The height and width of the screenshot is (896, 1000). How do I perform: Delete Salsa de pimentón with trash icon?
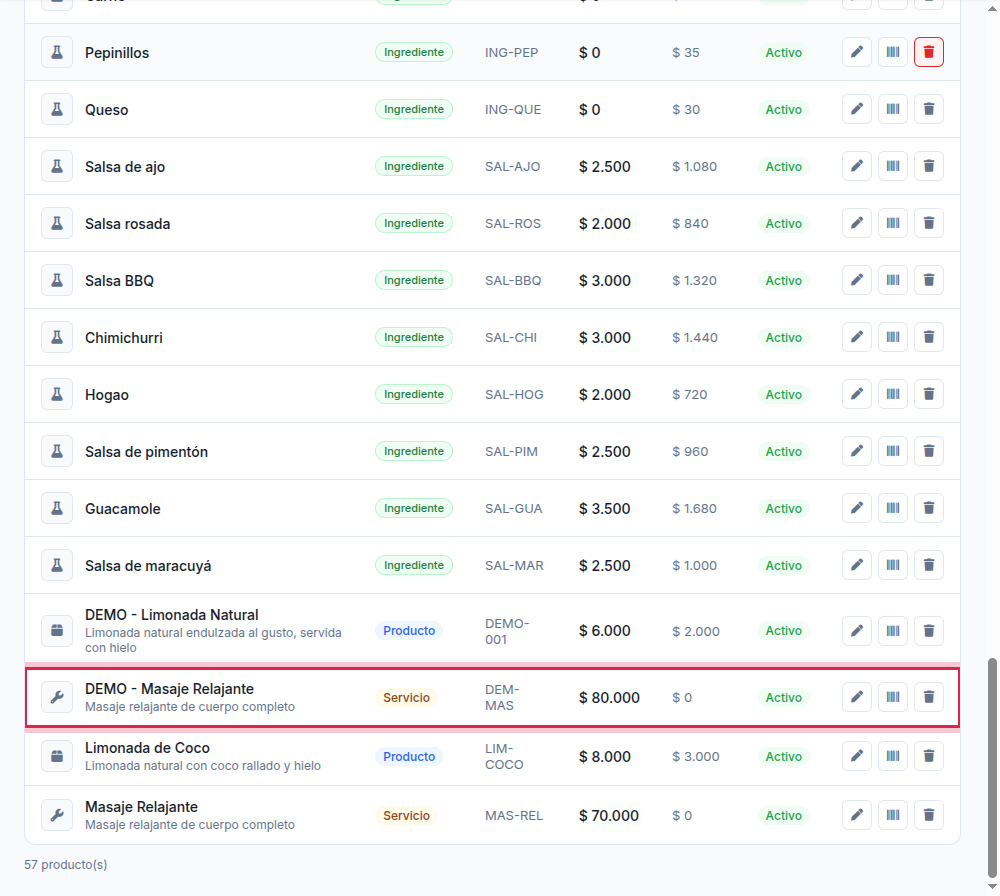(929, 452)
